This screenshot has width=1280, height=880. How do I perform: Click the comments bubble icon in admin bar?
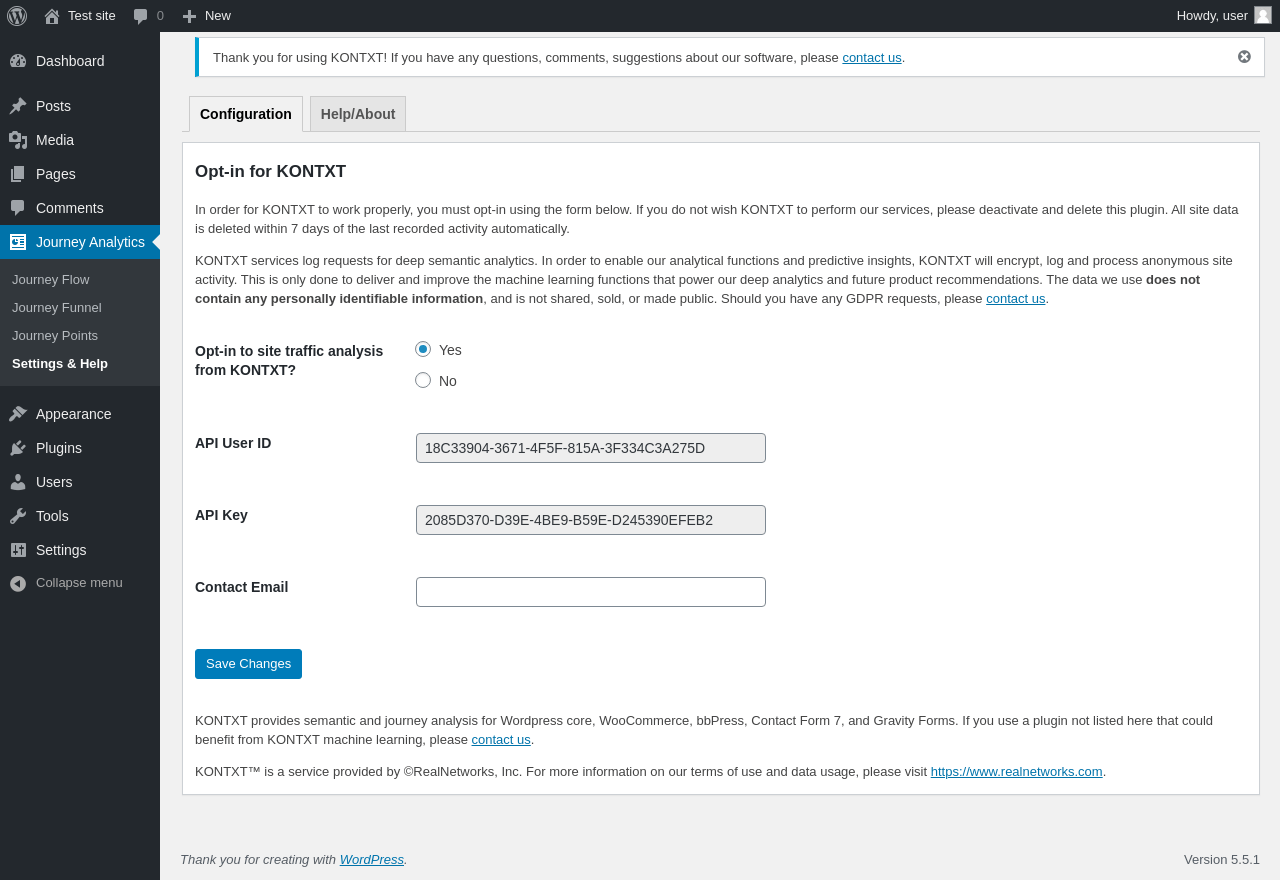(140, 16)
